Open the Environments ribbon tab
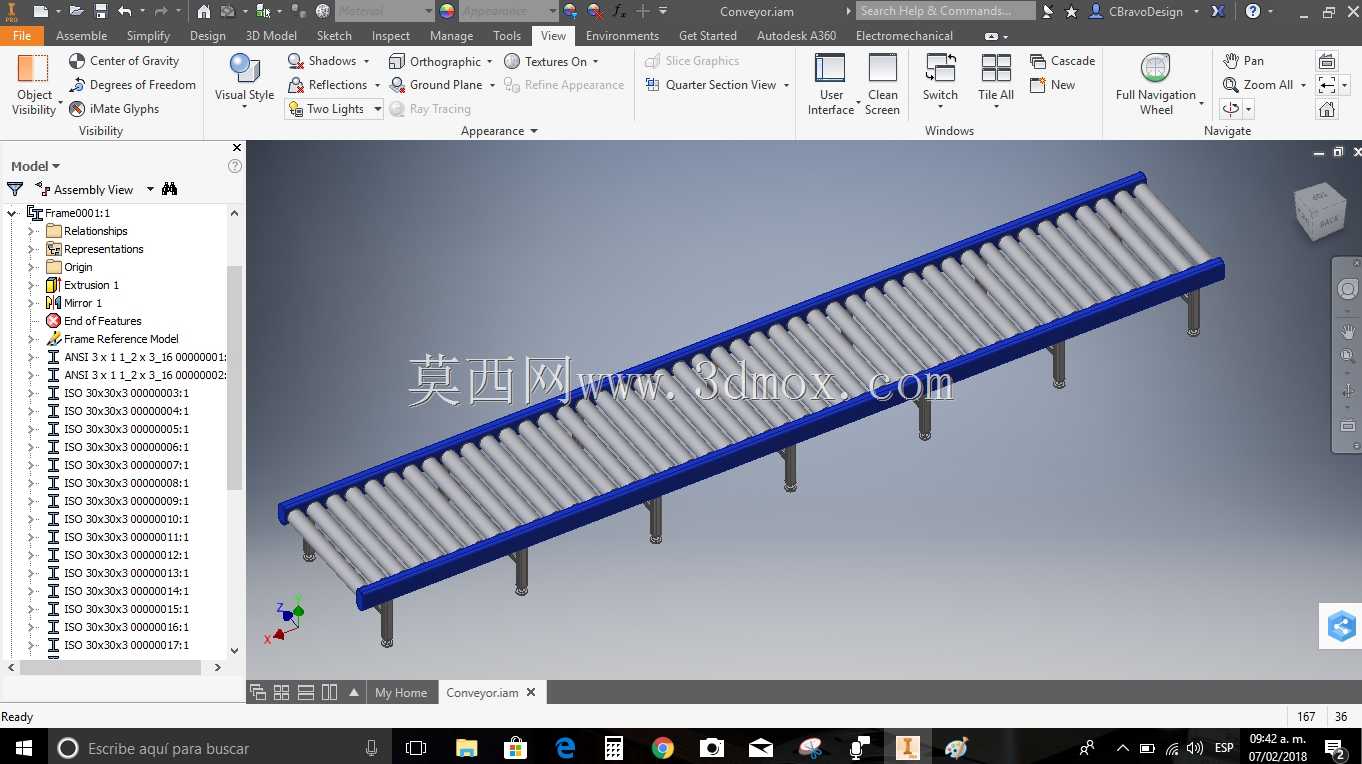Viewport: 1362px width, 764px height. [622, 35]
